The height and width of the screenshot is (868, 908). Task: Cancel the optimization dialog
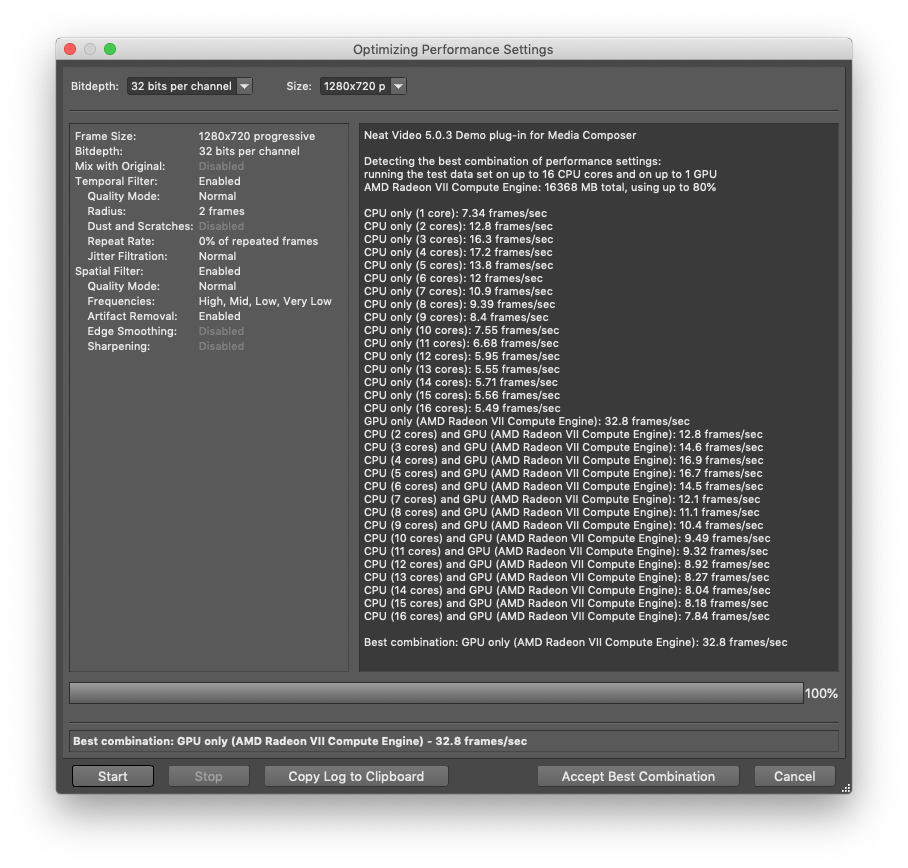pyautogui.click(x=794, y=777)
